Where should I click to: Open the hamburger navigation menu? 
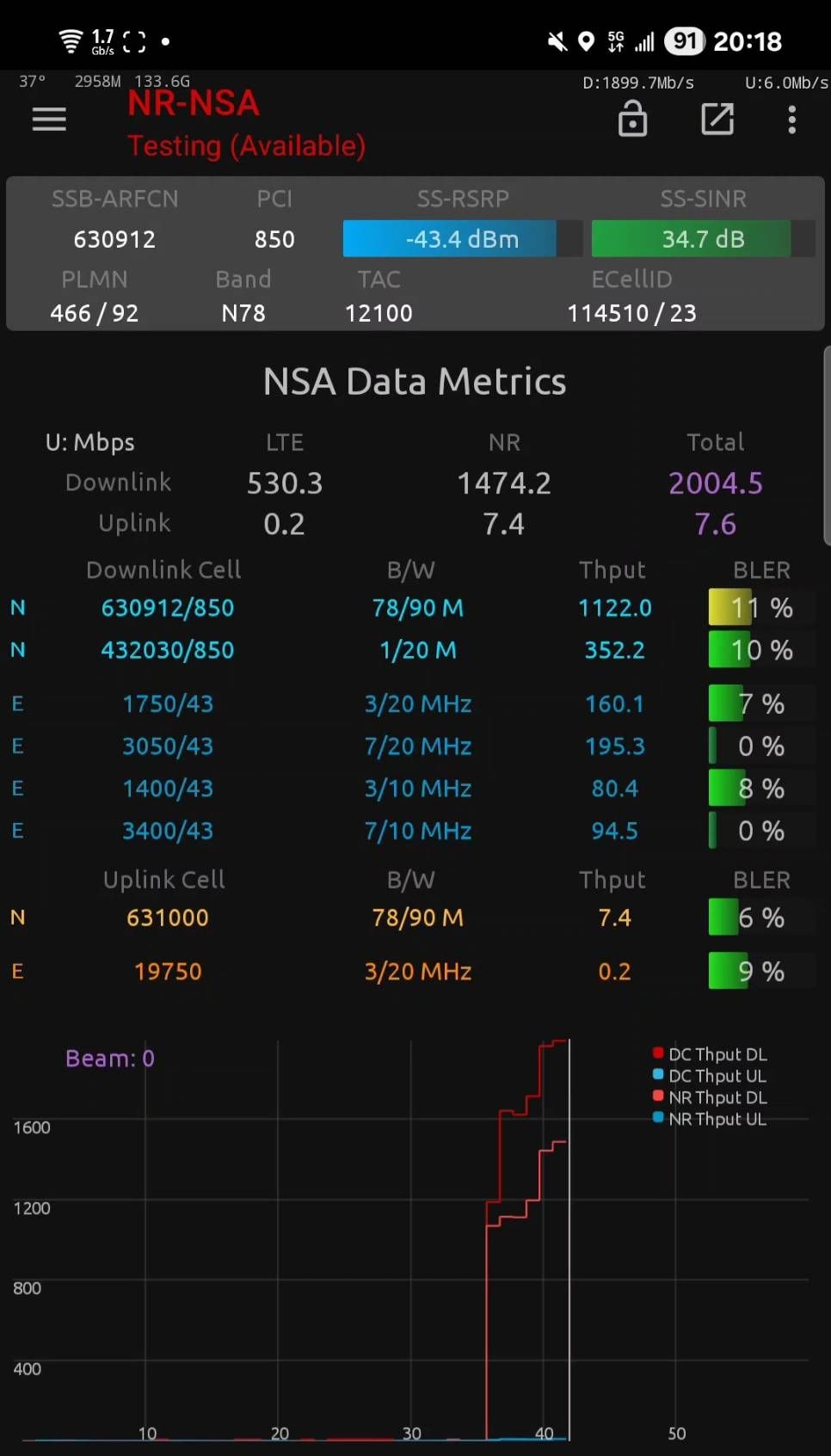pos(49,120)
